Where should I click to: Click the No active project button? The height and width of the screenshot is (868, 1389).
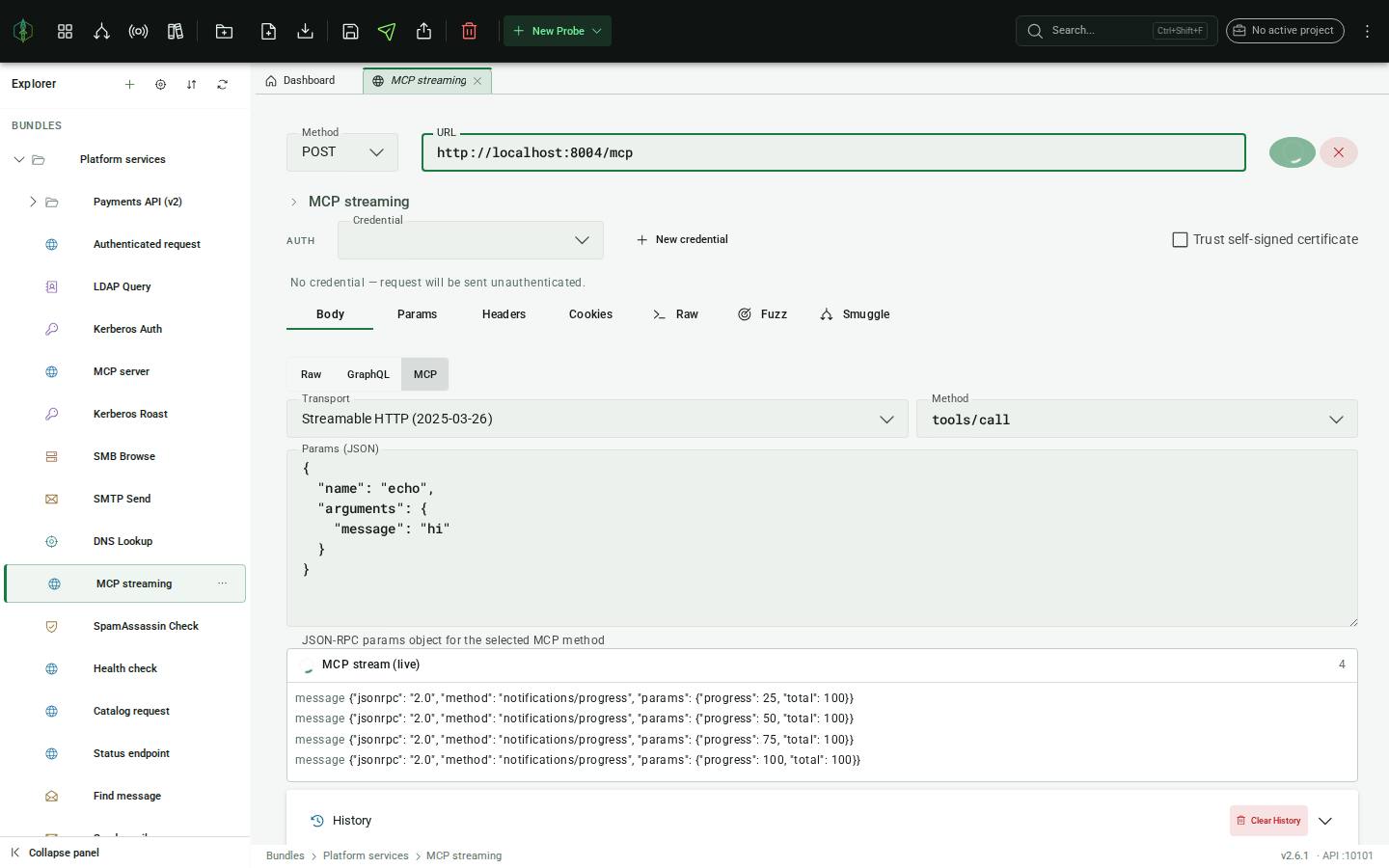coord(1285,31)
